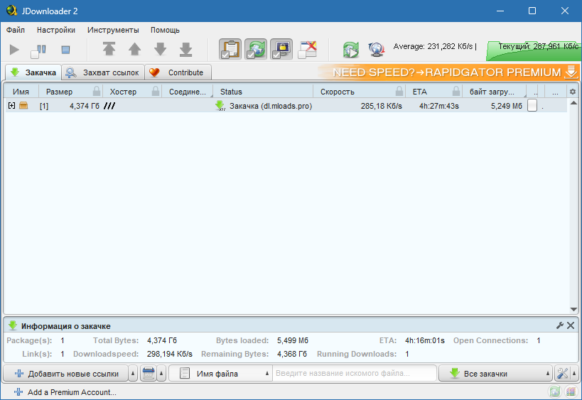
Task: Click the Соедине... column header
Action: click(x=187, y=92)
